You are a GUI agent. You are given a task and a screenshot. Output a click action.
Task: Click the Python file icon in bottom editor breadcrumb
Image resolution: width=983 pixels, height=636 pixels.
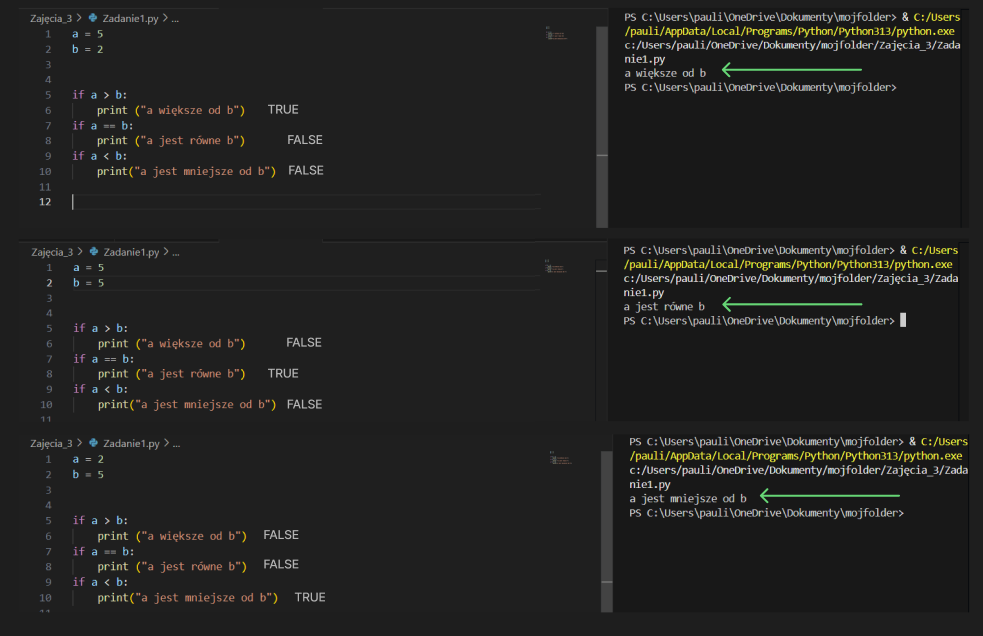pos(94,443)
